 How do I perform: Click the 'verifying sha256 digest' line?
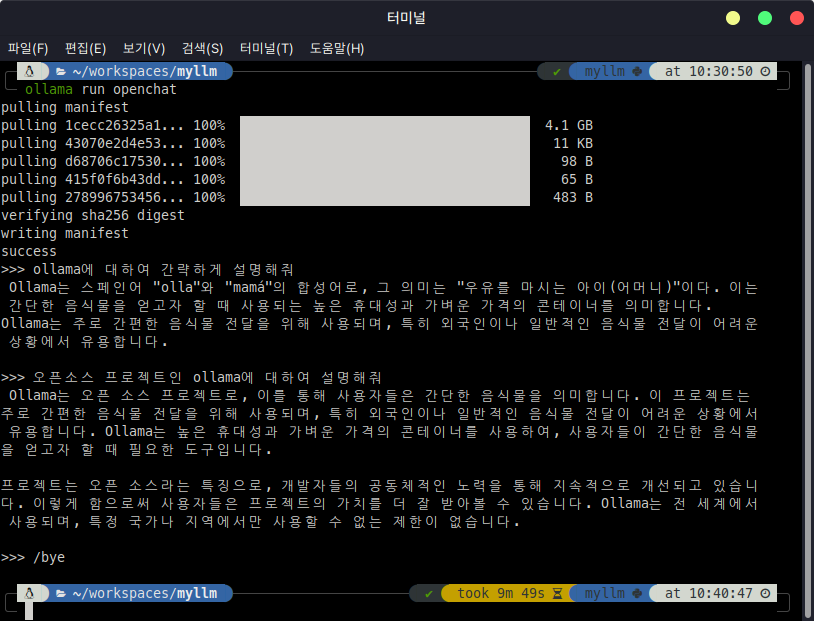(x=93, y=215)
